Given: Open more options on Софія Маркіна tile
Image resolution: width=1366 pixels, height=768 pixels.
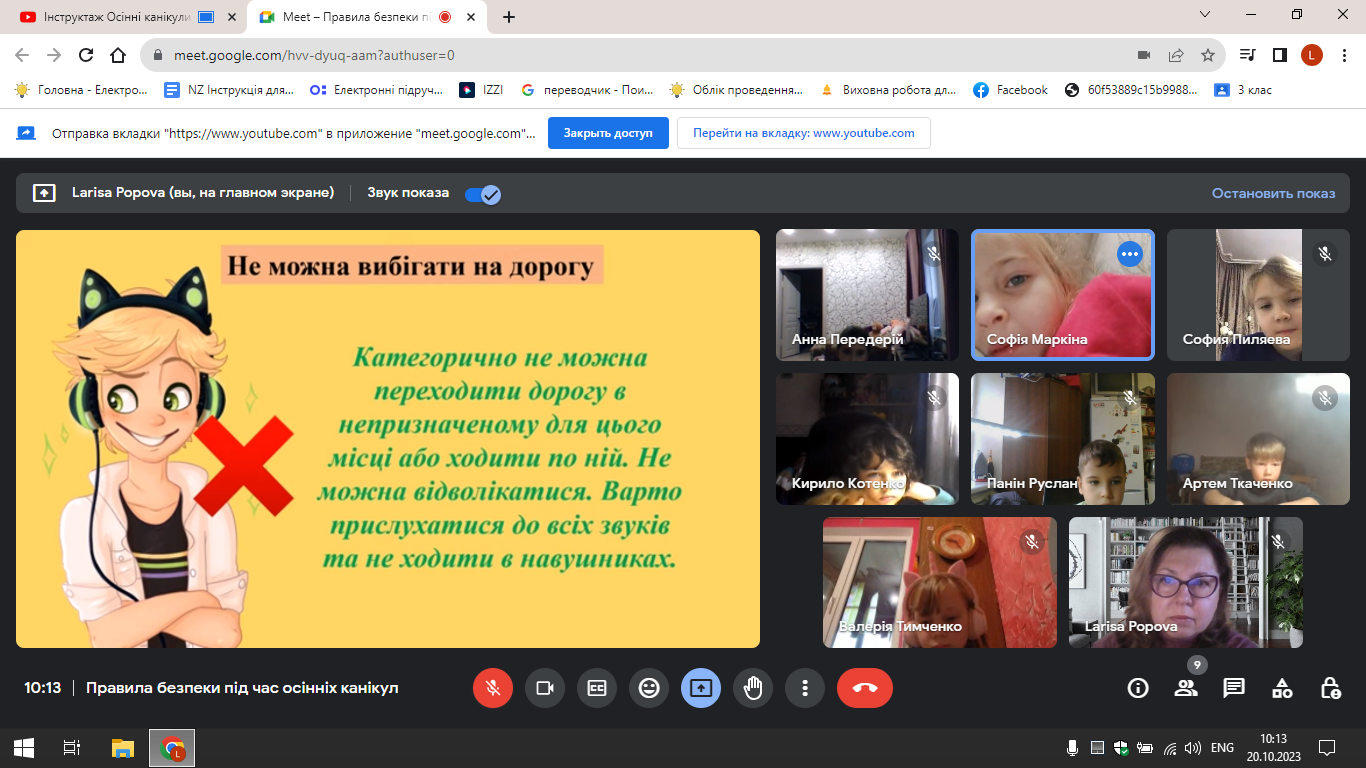Looking at the screenshot, I should [1130, 254].
